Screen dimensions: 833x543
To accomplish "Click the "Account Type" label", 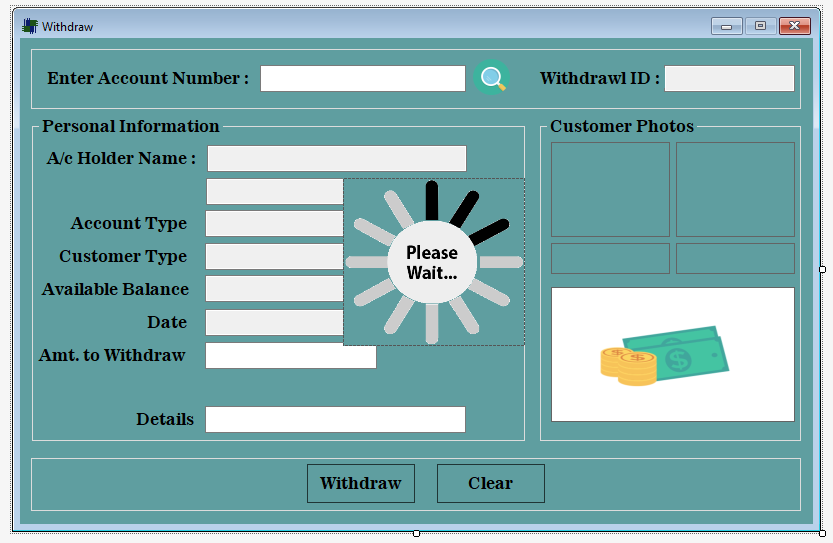I will [x=129, y=223].
